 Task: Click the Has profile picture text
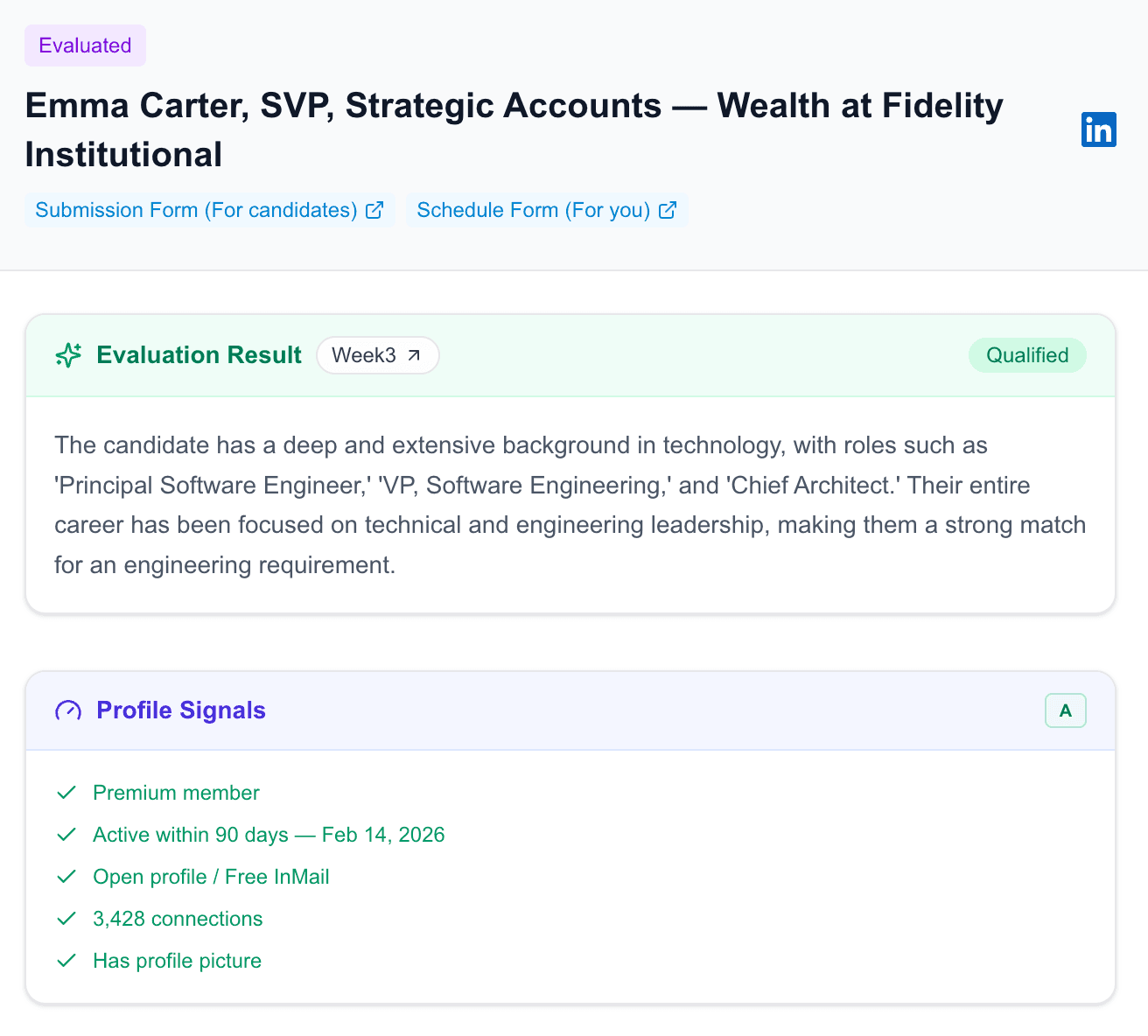[178, 961]
